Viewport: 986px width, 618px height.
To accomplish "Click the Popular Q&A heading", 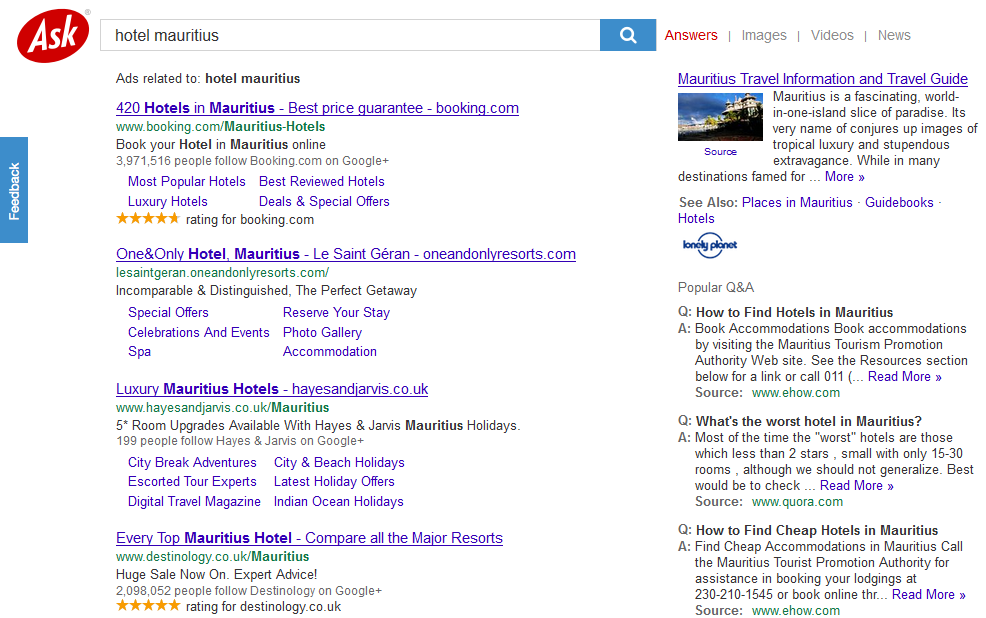I will click(716, 287).
